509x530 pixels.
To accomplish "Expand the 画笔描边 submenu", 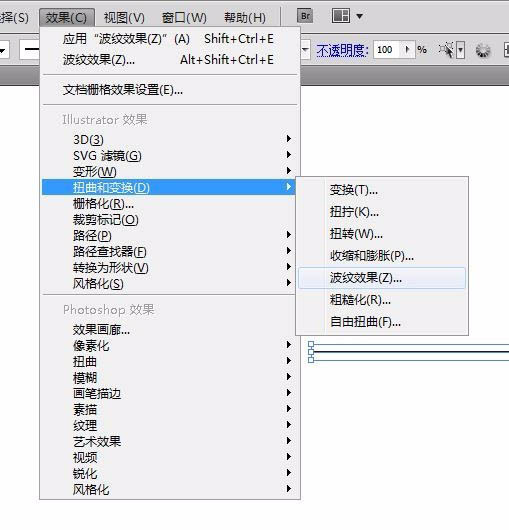I will tap(170, 393).
